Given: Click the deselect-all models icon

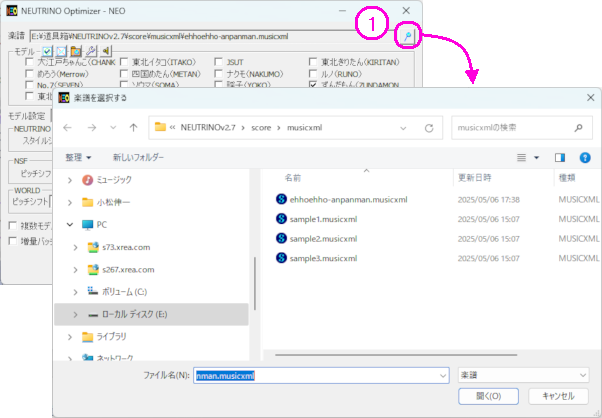Looking at the screenshot, I should 61,51.
